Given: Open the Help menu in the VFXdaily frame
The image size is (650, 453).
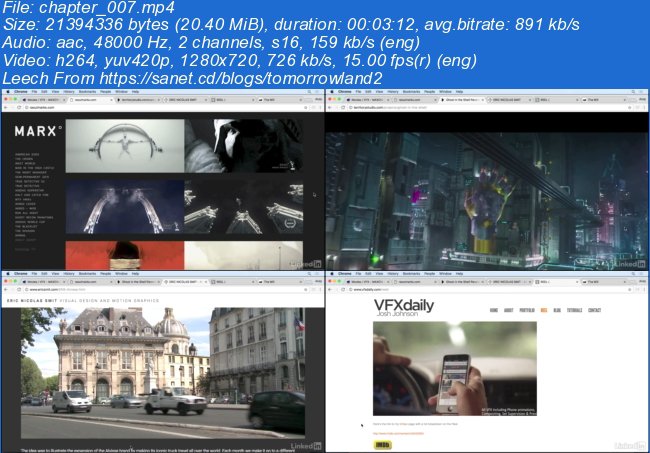Looking at the screenshot, I should (459, 274).
